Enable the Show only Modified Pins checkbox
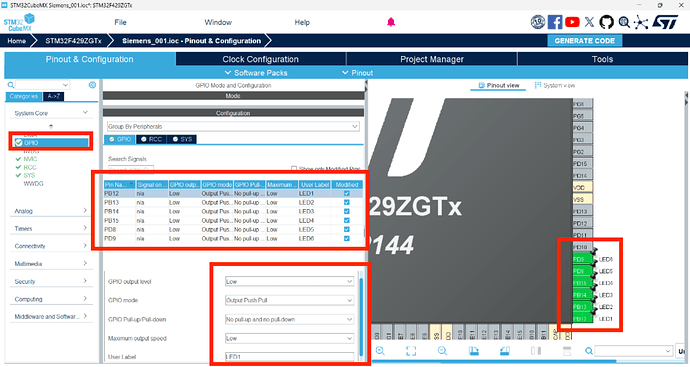The image size is (690, 367). (x=294, y=169)
